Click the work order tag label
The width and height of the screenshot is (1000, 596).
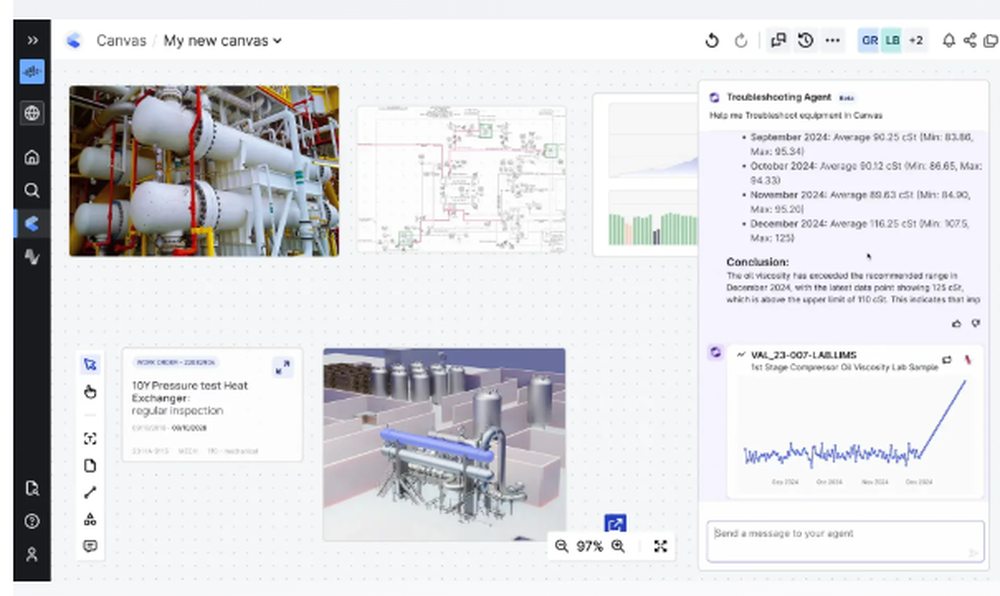[175, 362]
